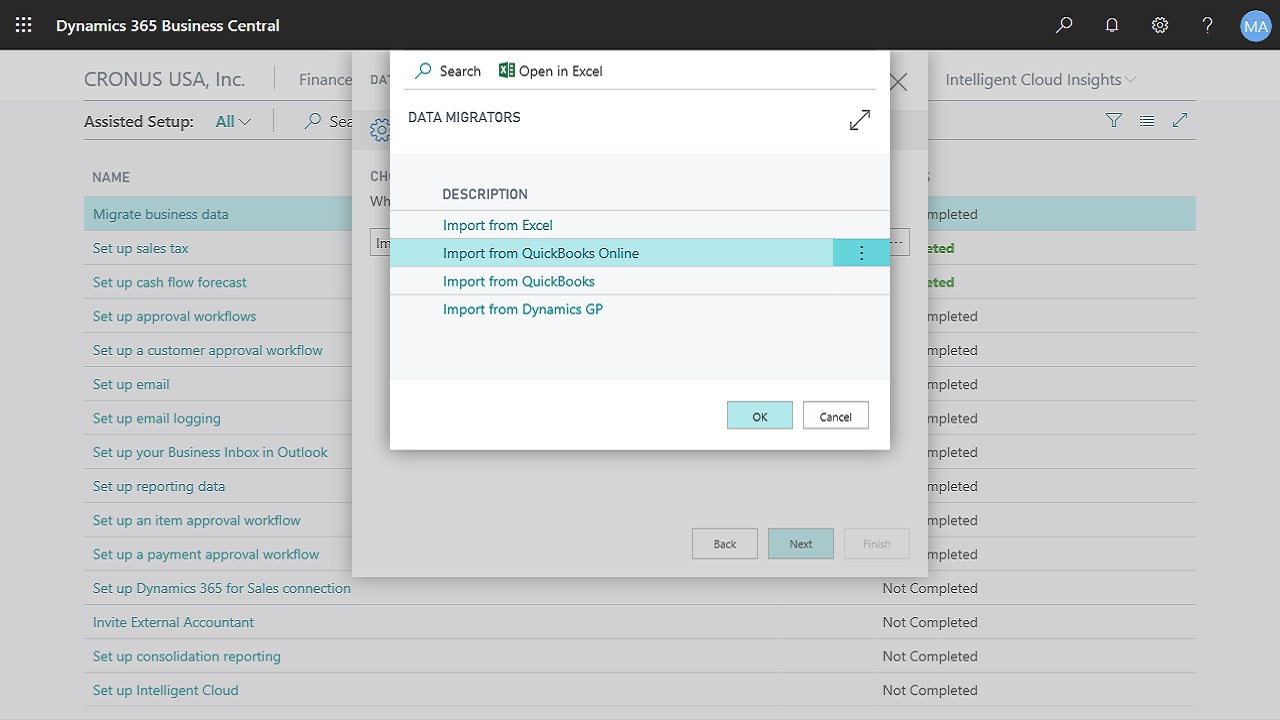1280x720 pixels.
Task: Click Not Completed status for Dynamics 365 Sales connection
Action: (x=930, y=588)
